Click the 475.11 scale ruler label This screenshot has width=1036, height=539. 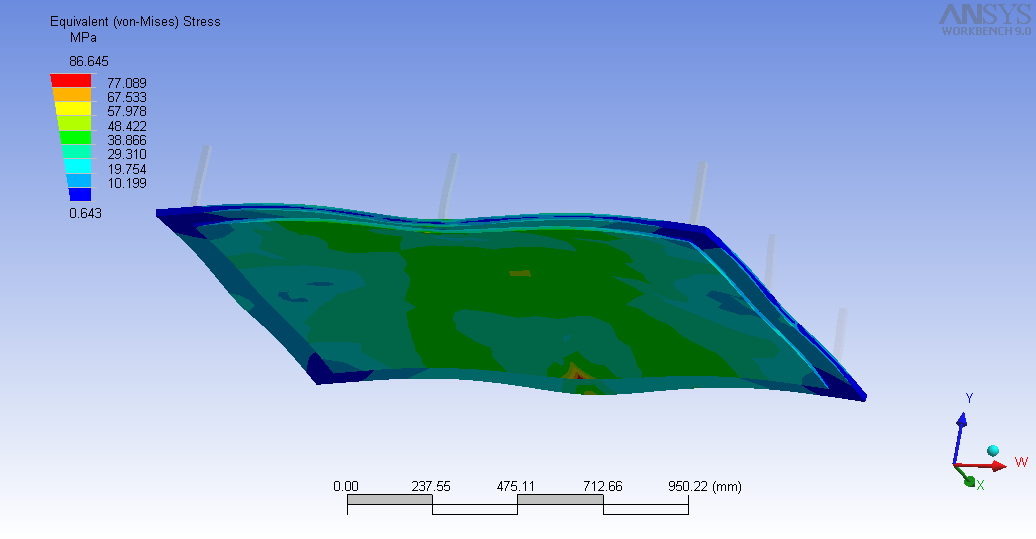(516, 487)
